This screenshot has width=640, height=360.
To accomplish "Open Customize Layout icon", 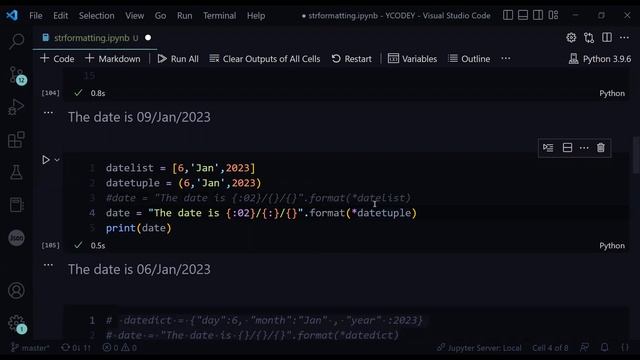I will 553,16.
